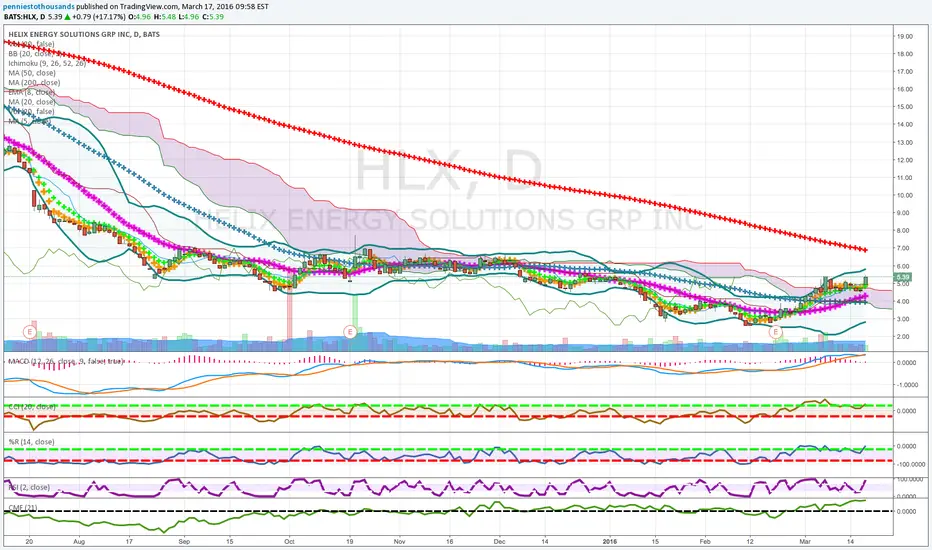The height and width of the screenshot is (550, 932).
Task: Click the earnings E marker near February 12
Action: [775, 332]
